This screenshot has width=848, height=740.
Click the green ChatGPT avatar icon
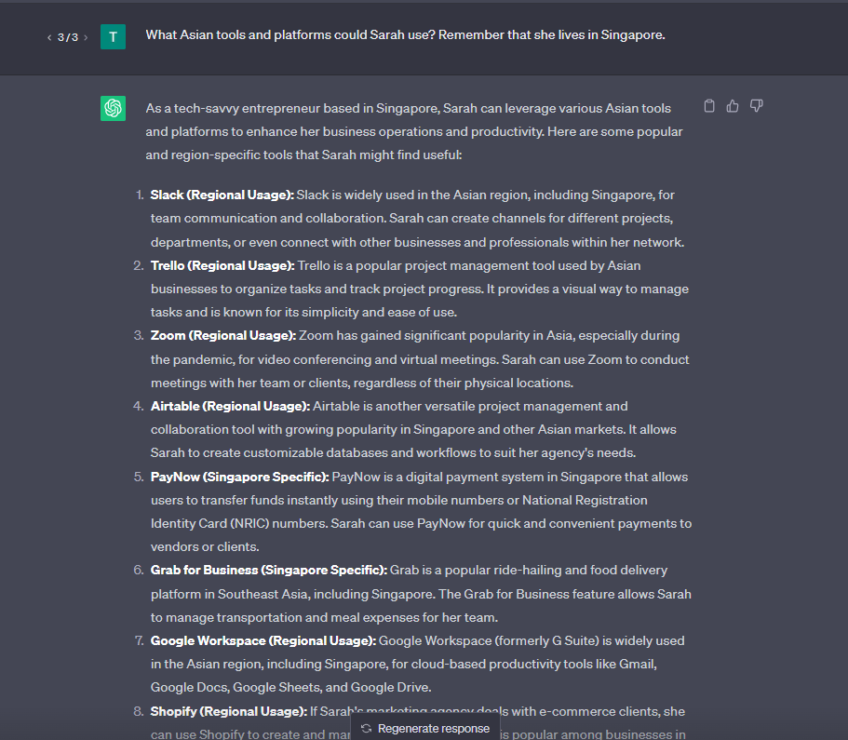point(113,108)
